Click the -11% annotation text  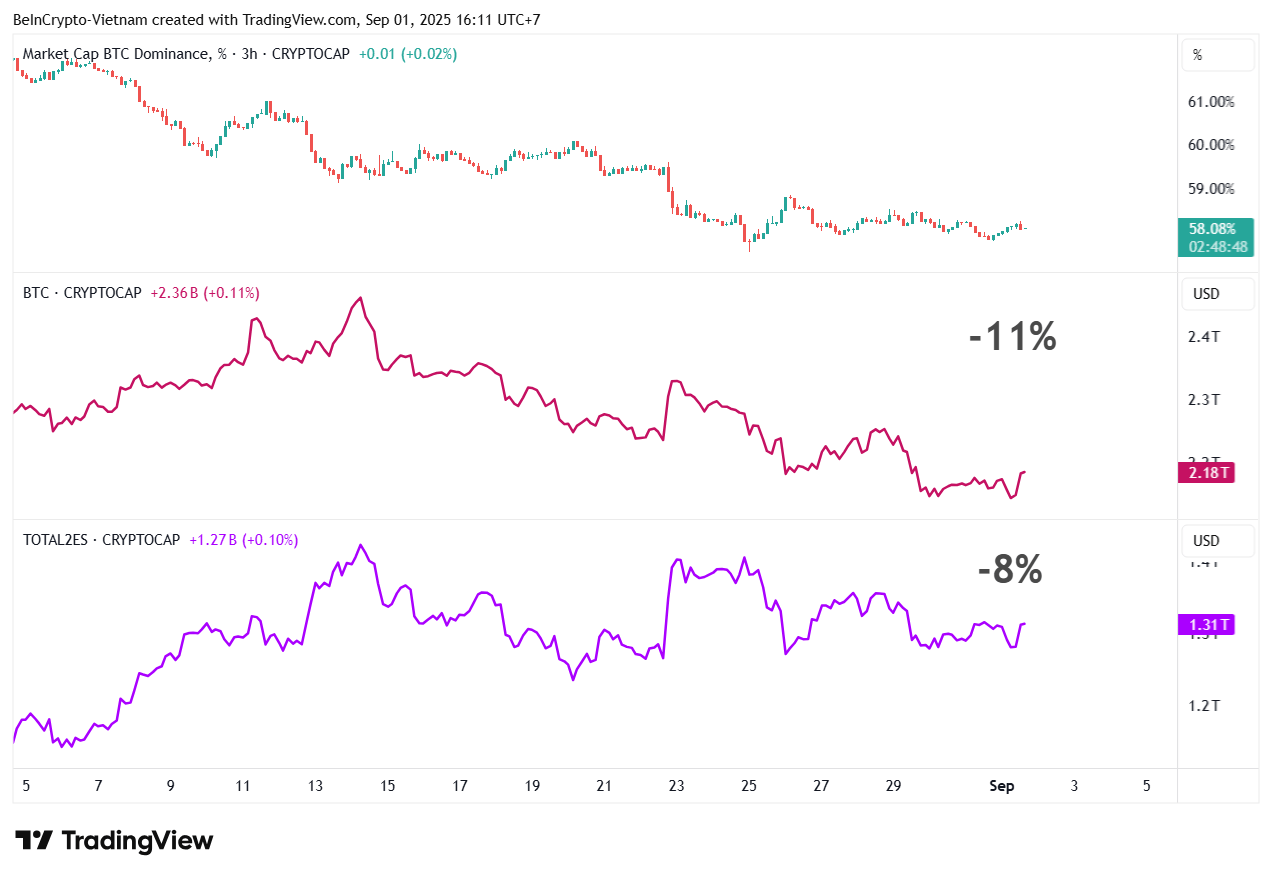pos(1012,337)
